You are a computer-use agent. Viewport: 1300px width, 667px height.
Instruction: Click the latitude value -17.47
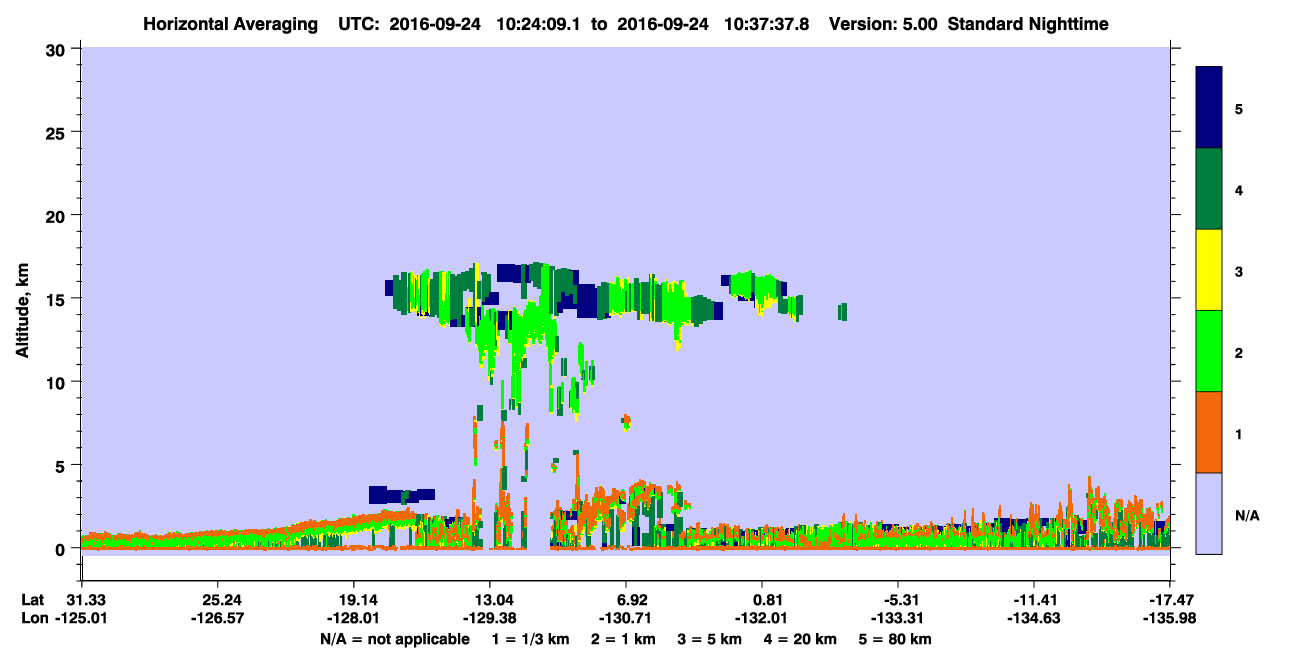click(1170, 600)
